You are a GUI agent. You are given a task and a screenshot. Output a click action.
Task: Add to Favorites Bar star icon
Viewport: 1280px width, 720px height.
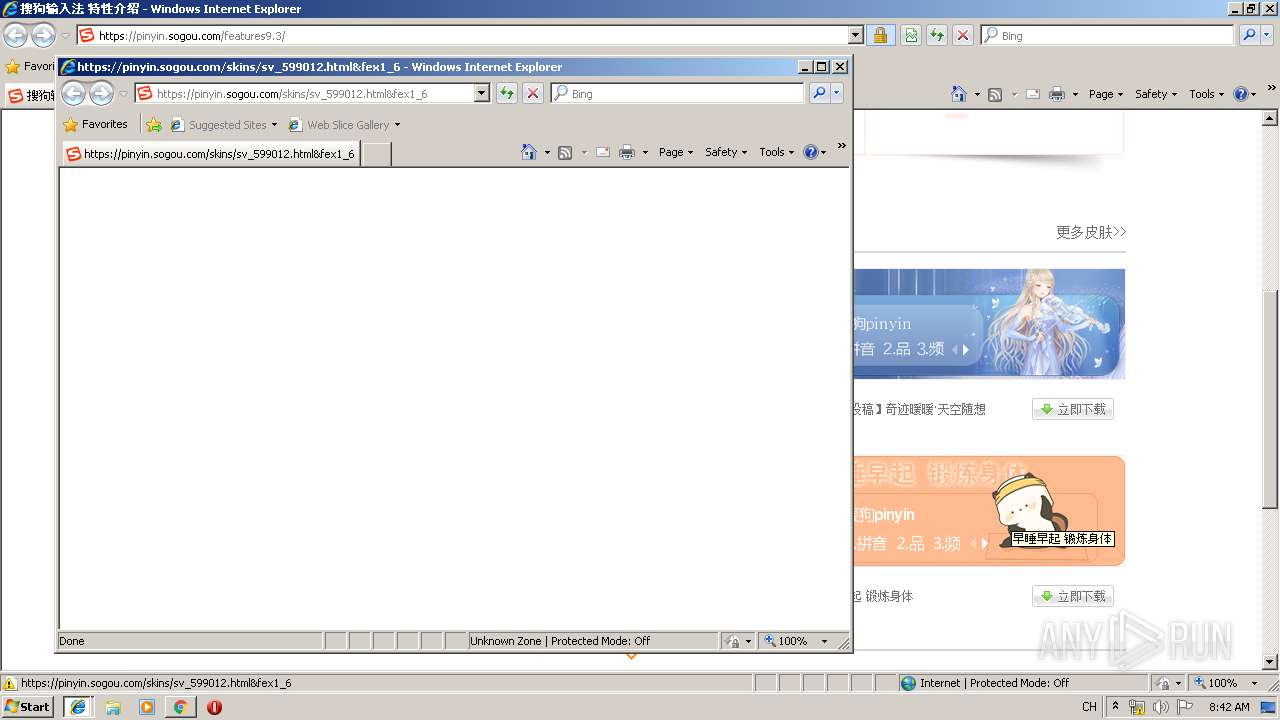tap(154, 125)
